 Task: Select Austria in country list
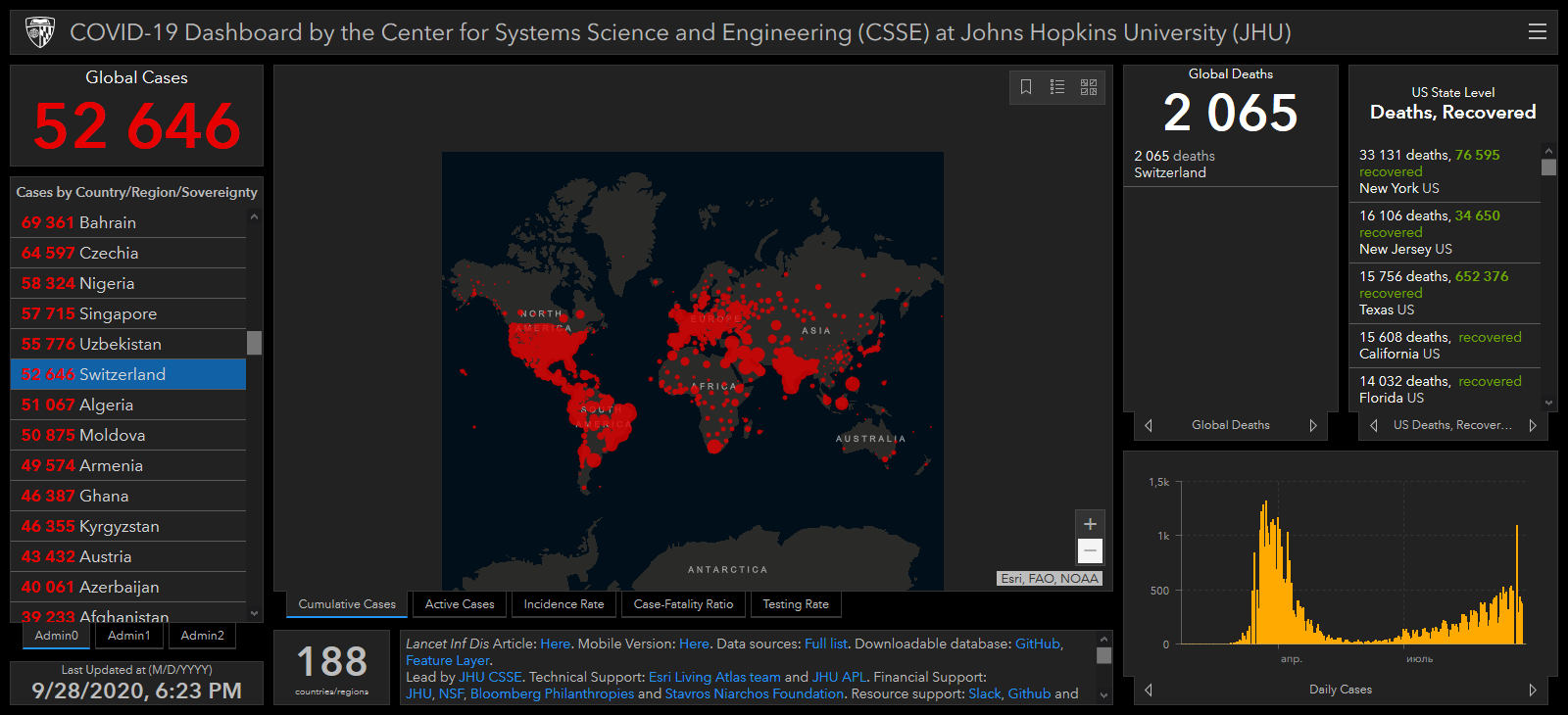pos(128,556)
